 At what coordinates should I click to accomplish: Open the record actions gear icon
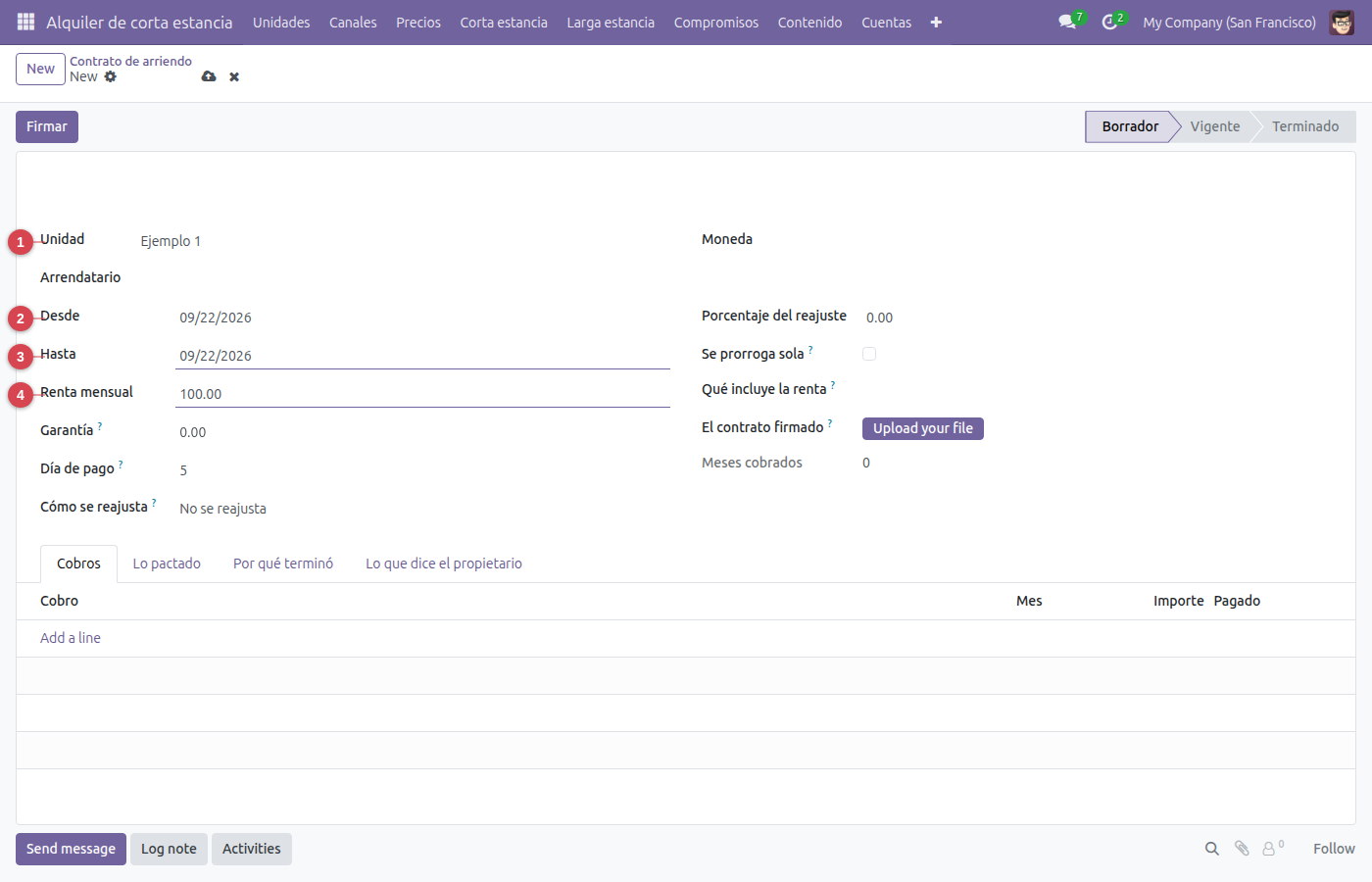pos(111,76)
